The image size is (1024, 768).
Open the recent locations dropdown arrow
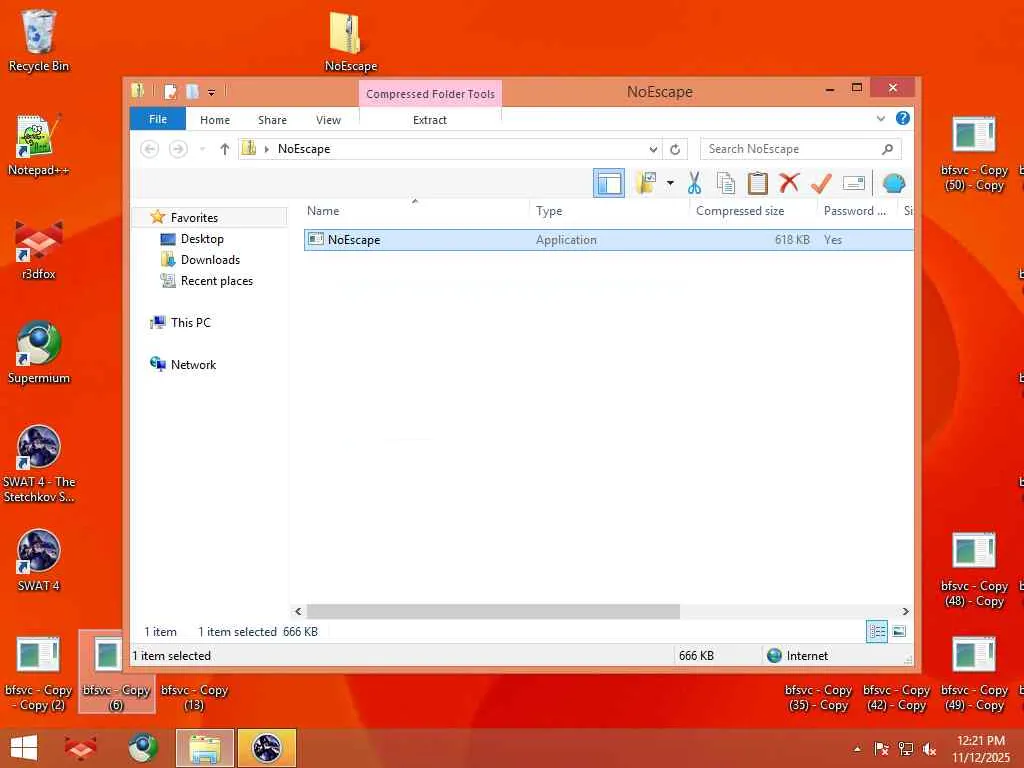pos(202,149)
